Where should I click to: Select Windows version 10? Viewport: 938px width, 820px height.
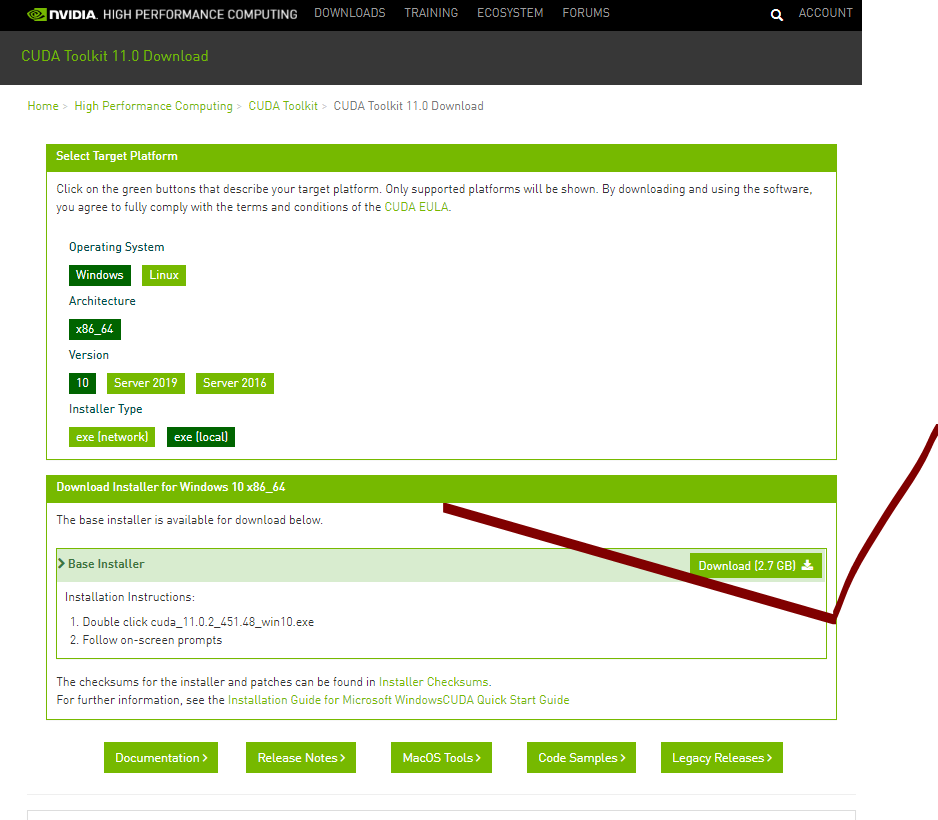(x=83, y=383)
